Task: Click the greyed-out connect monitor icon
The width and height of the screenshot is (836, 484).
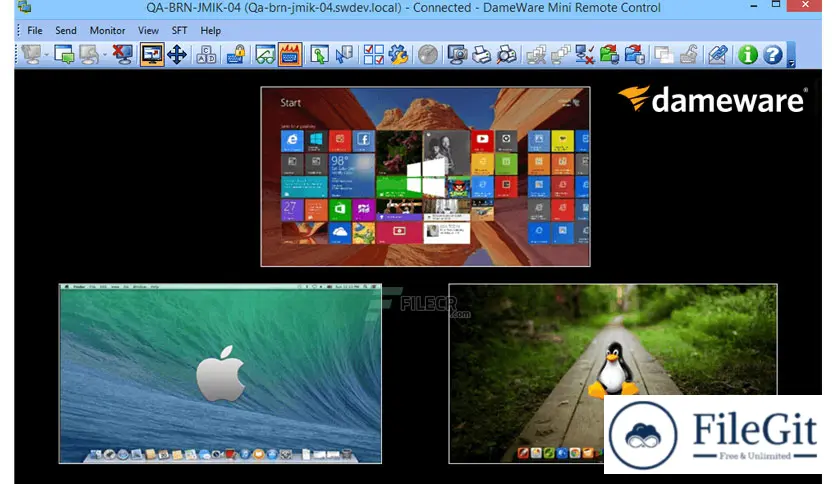Action: [x=32, y=54]
